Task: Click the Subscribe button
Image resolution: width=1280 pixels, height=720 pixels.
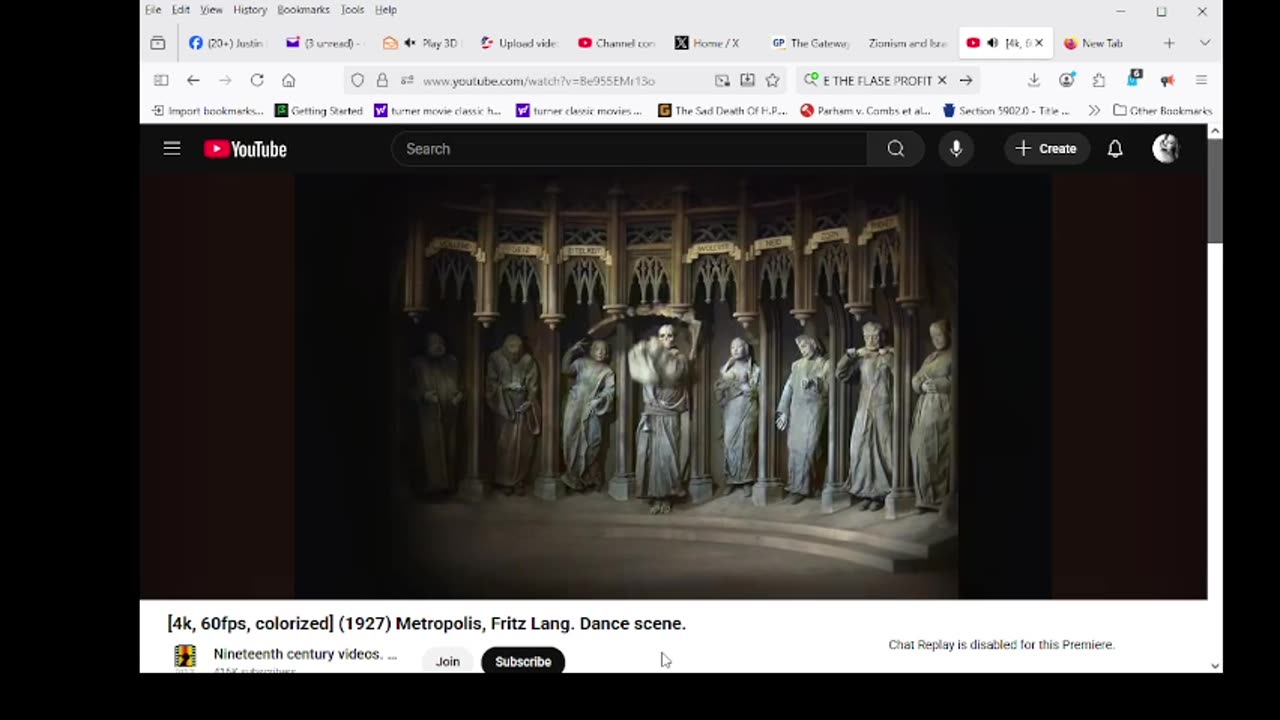Action: click(523, 661)
